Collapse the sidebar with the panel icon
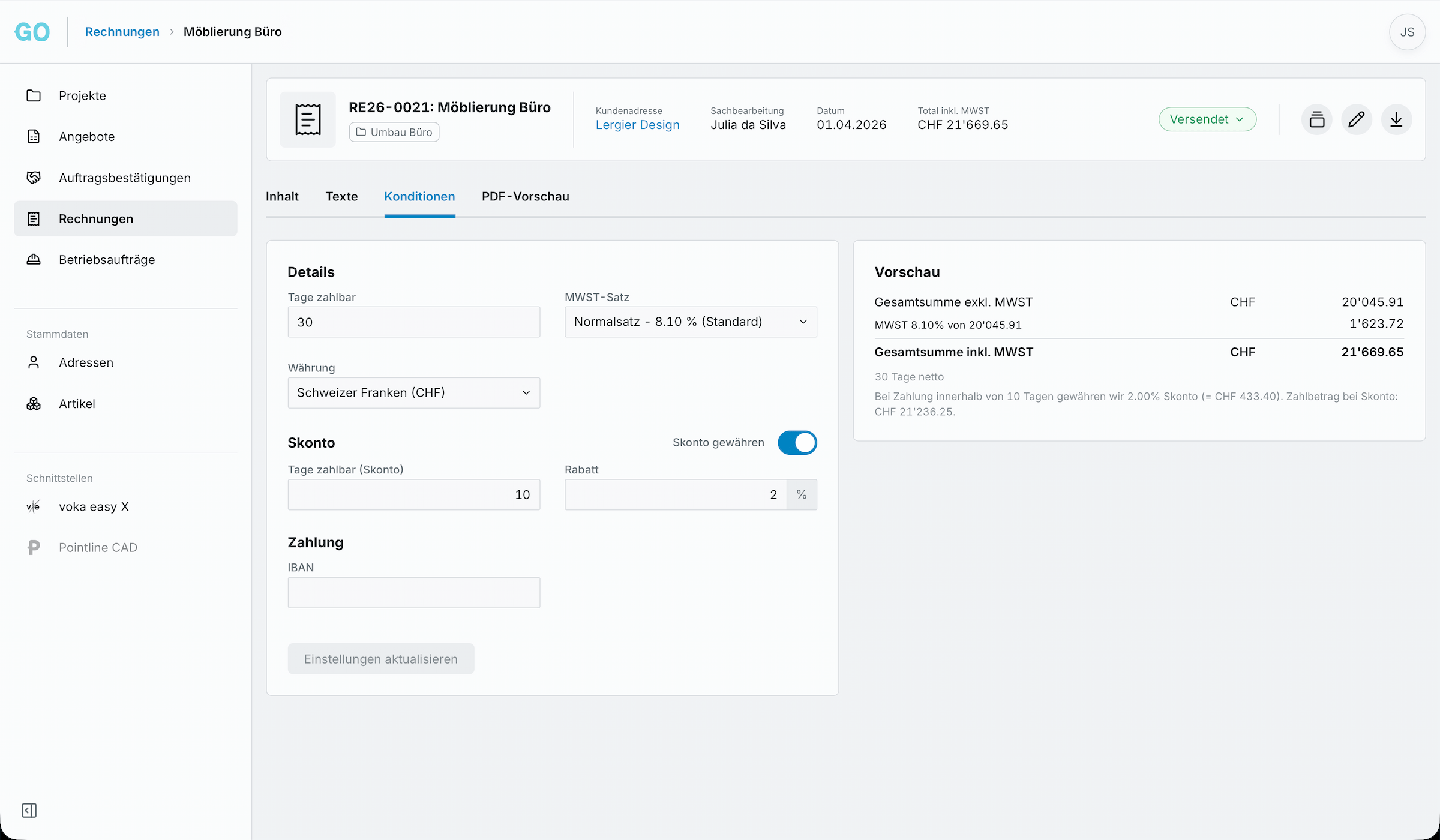 tap(29, 810)
